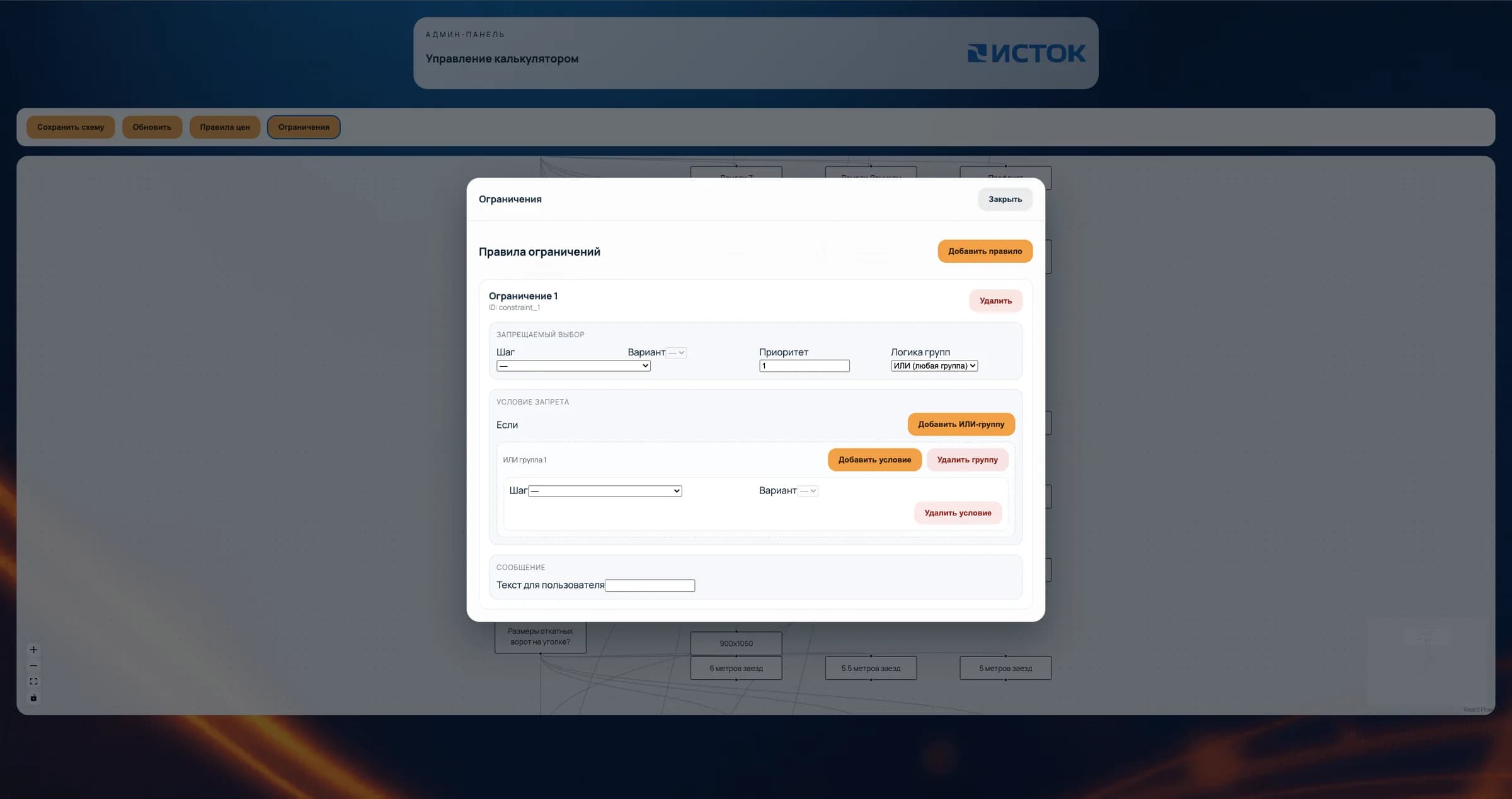Image resolution: width=1512 pixels, height=799 pixels.
Task: Click the ИЛИ группа 1 label
Action: click(x=524, y=460)
